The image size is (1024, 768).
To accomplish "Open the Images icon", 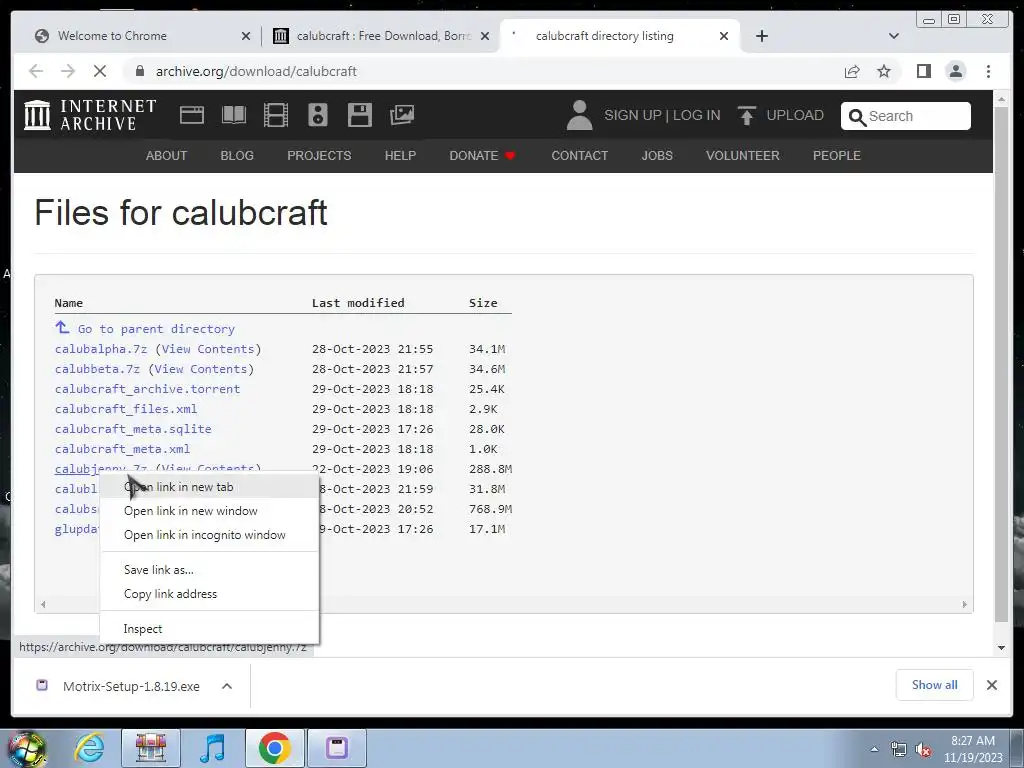I will coord(402,115).
